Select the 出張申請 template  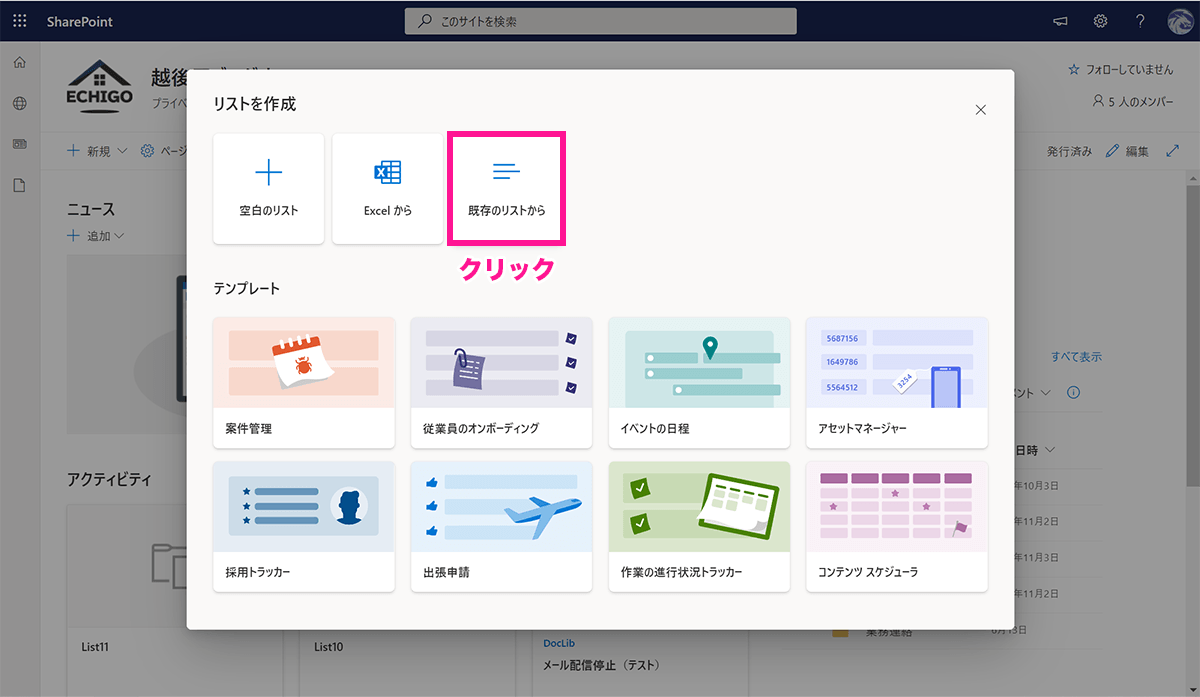[x=501, y=526]
